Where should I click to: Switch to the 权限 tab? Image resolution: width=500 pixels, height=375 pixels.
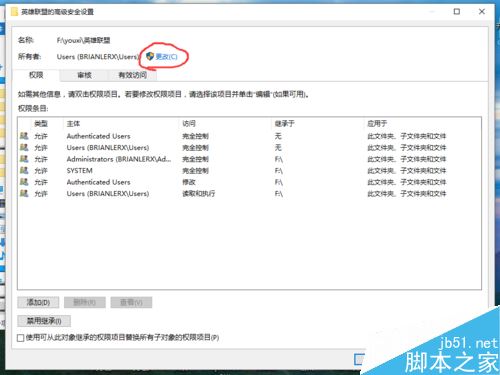(x=36, y=75)
